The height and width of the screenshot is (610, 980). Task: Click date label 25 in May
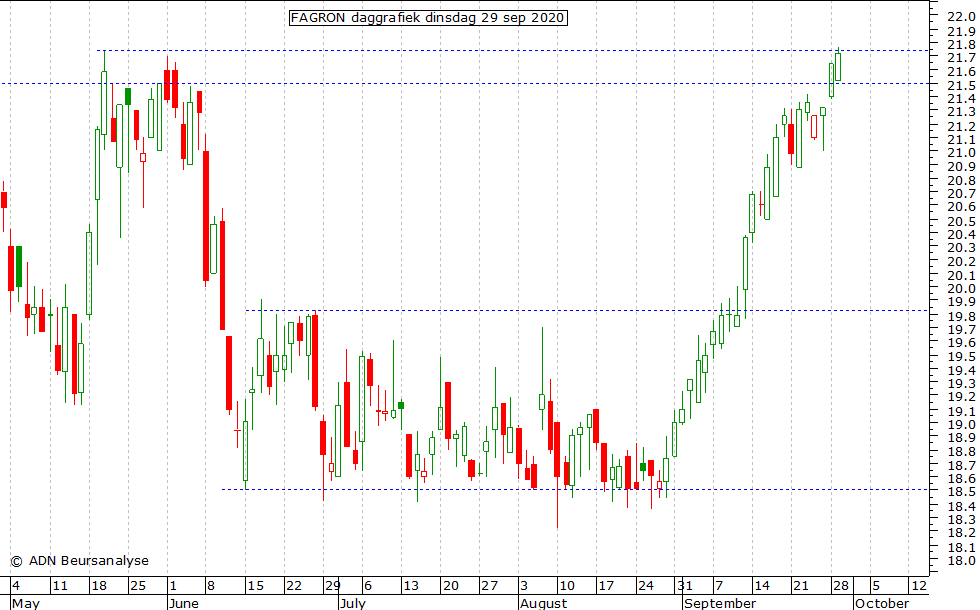(x=138, y=586)
